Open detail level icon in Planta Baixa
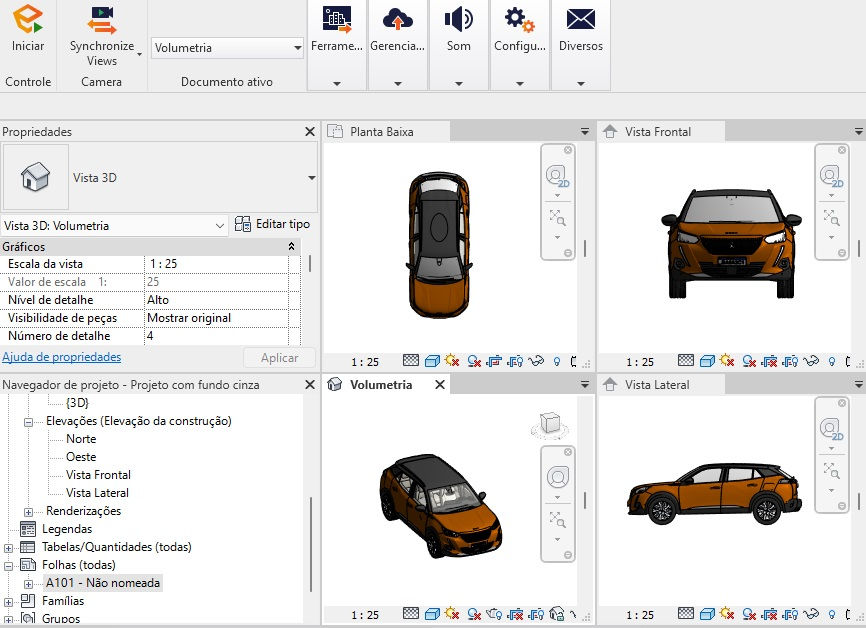 (411, 361)
